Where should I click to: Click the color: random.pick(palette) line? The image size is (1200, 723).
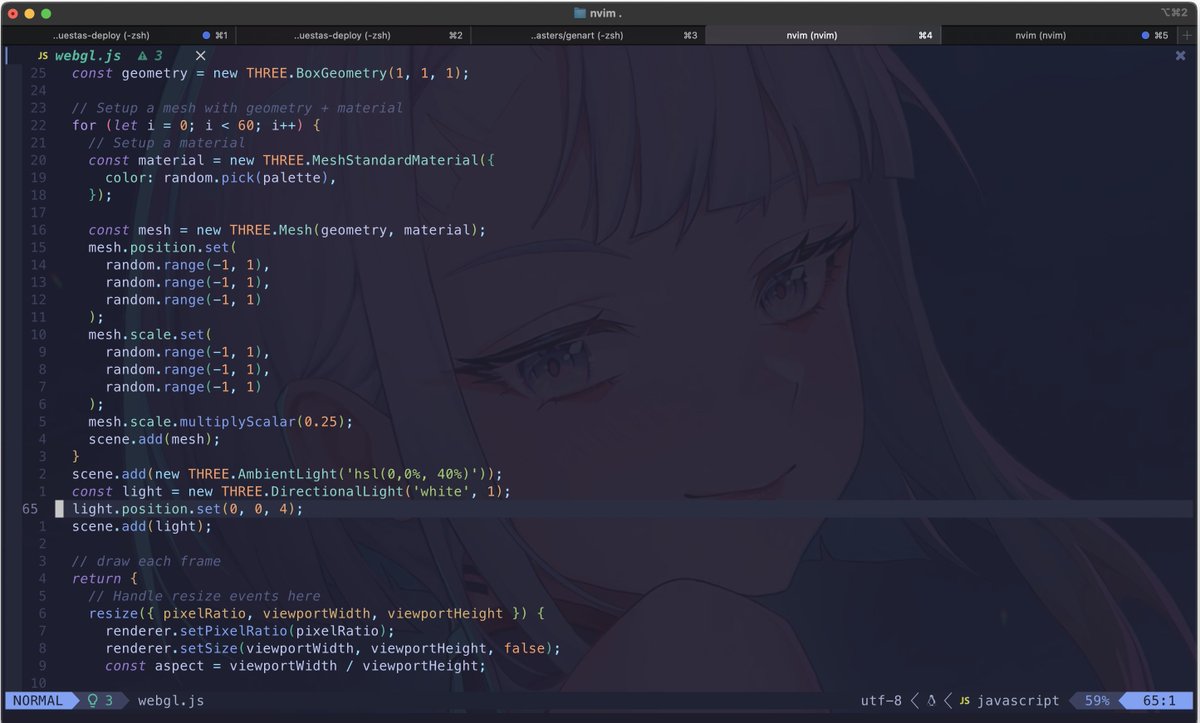[221, 178]
